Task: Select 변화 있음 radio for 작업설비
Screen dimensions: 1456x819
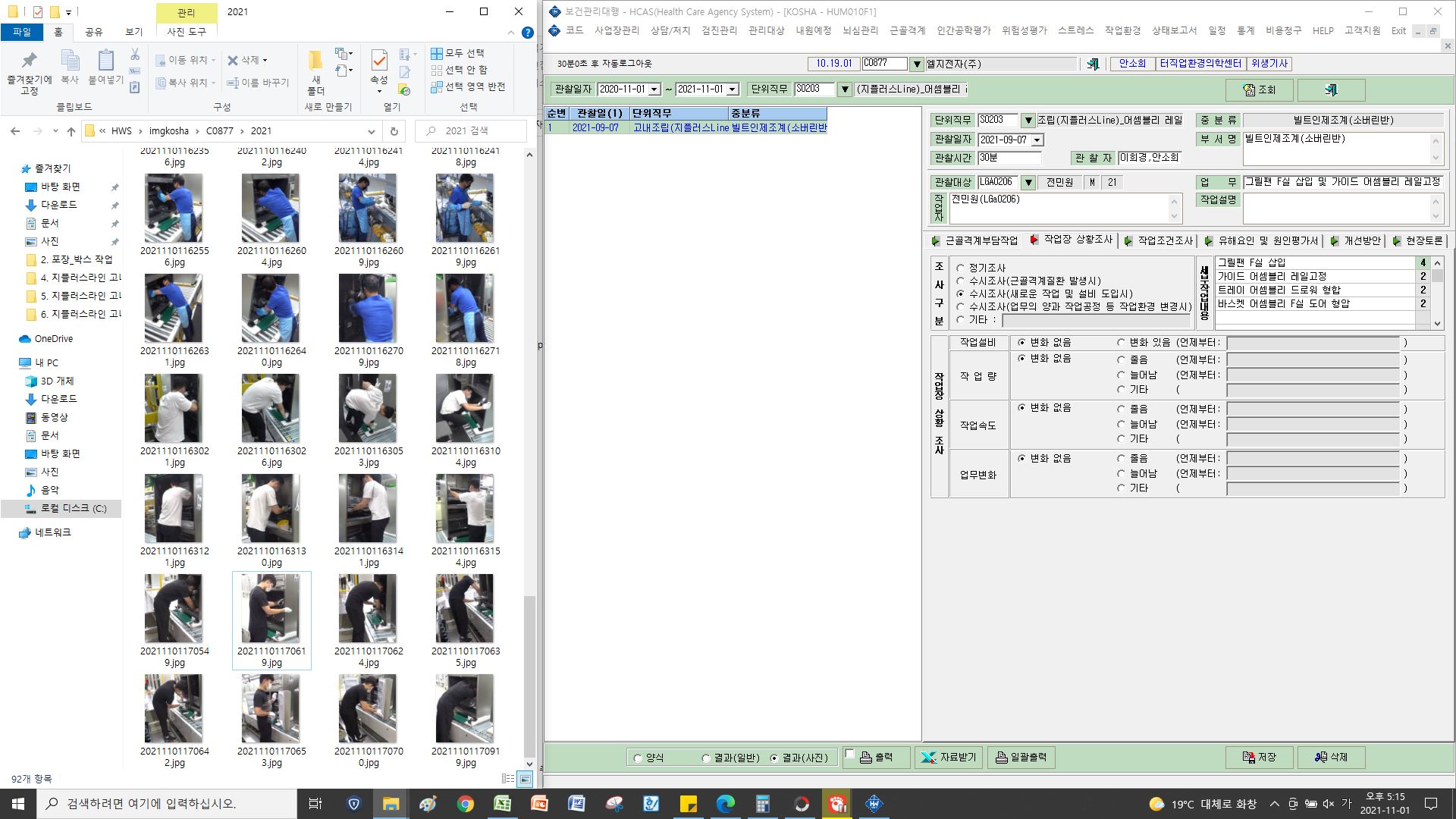Action: pos(1121,343)
